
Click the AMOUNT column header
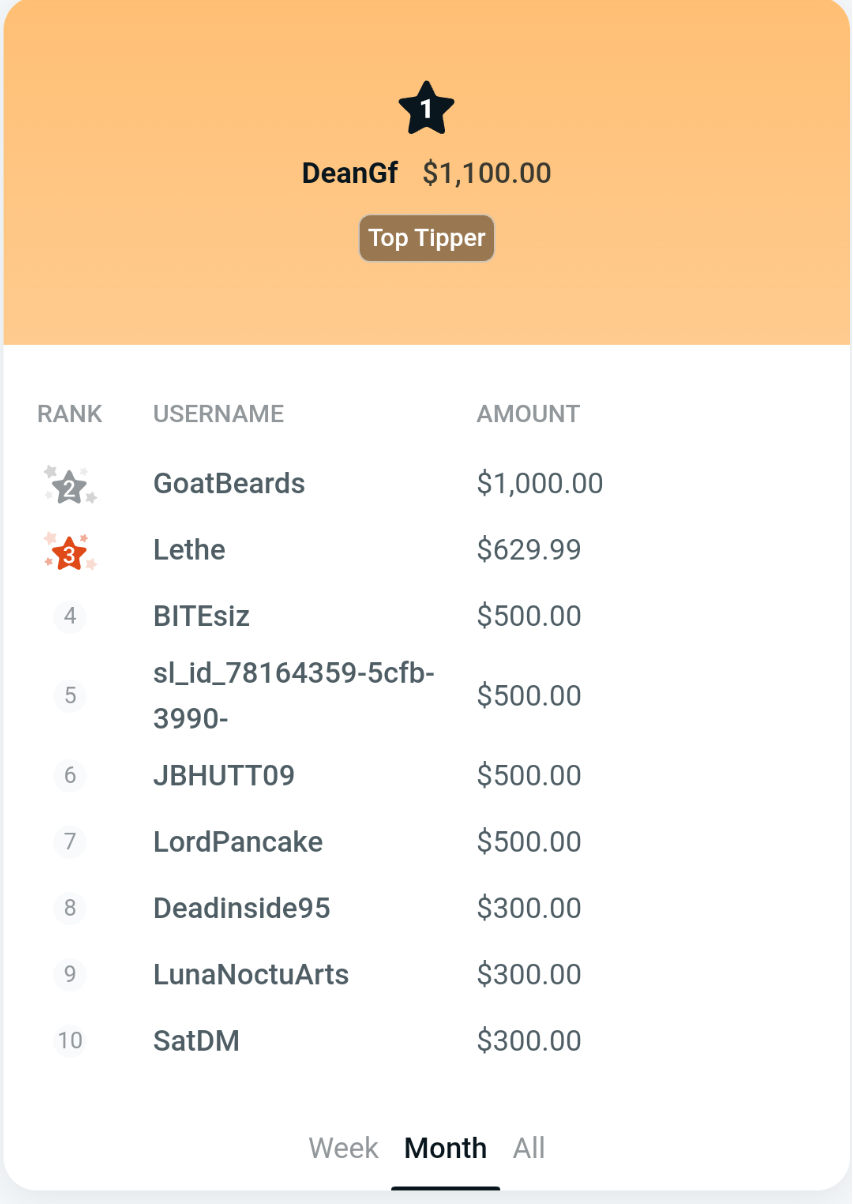click(528, 413)
